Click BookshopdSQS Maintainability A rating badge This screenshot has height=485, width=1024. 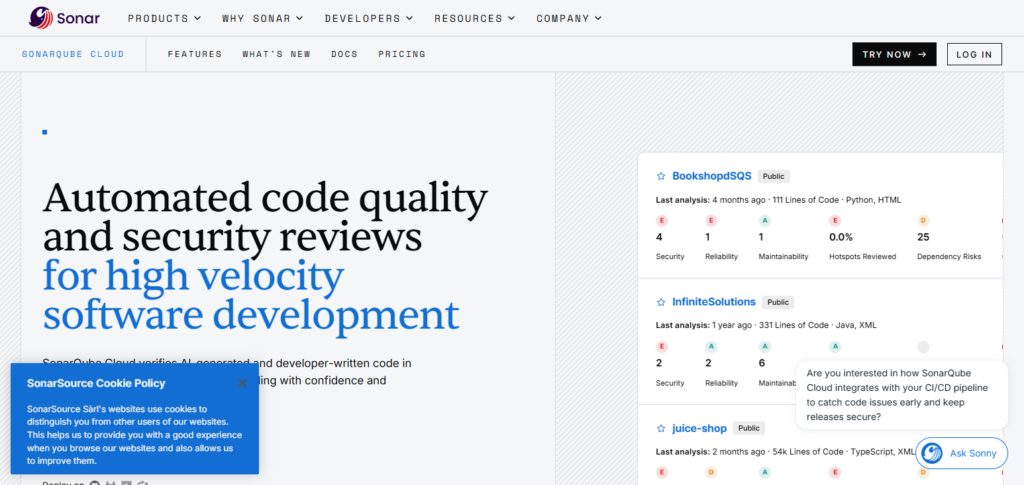coord(765,221)
